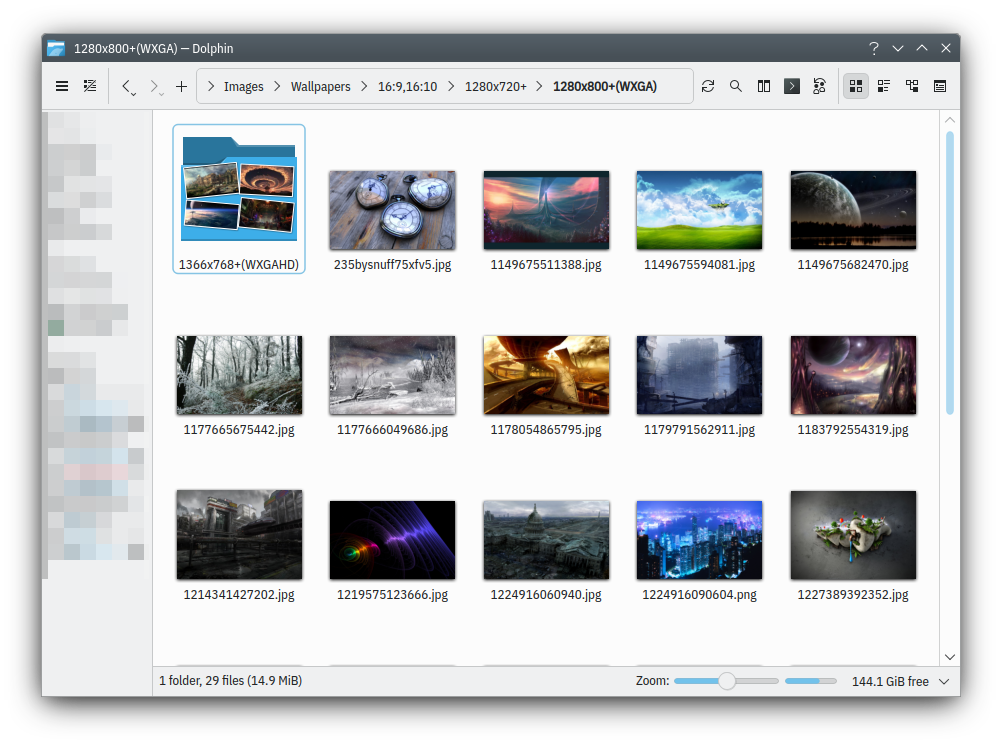
Task: Click the rightmost toolbar panel icon
Action: pyautogui.click(x=940, y=86)
